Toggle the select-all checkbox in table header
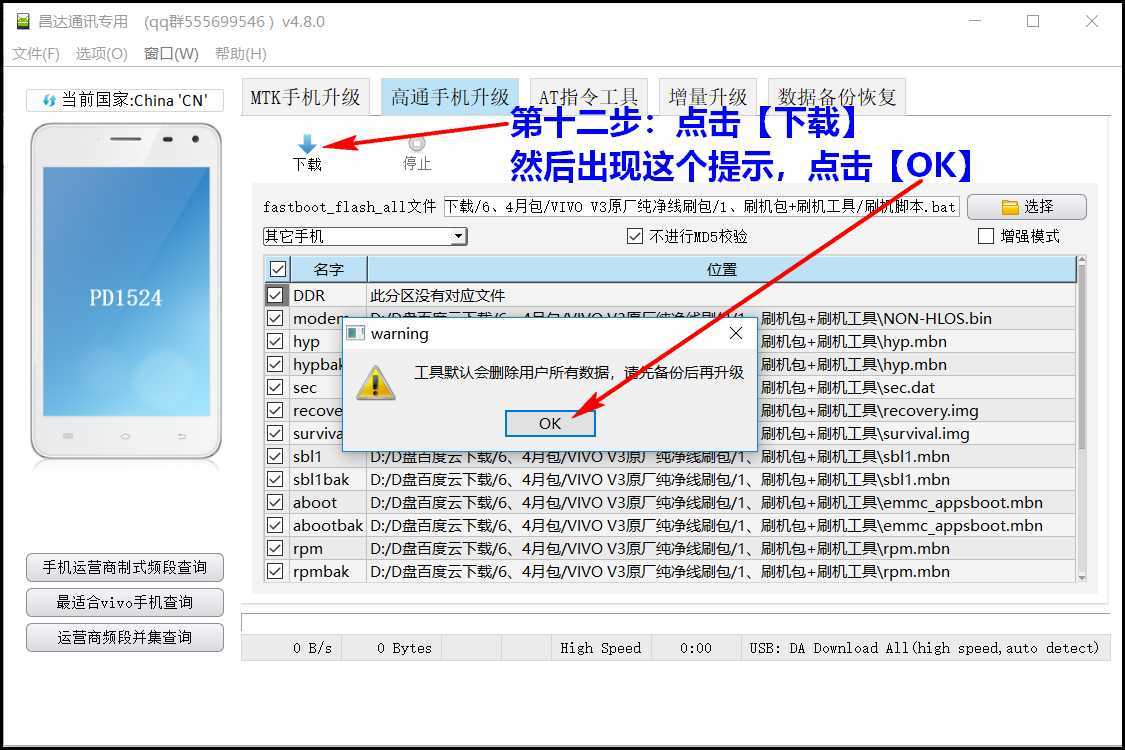Screen dimensions: 1125x750 [x=277, y=268]
